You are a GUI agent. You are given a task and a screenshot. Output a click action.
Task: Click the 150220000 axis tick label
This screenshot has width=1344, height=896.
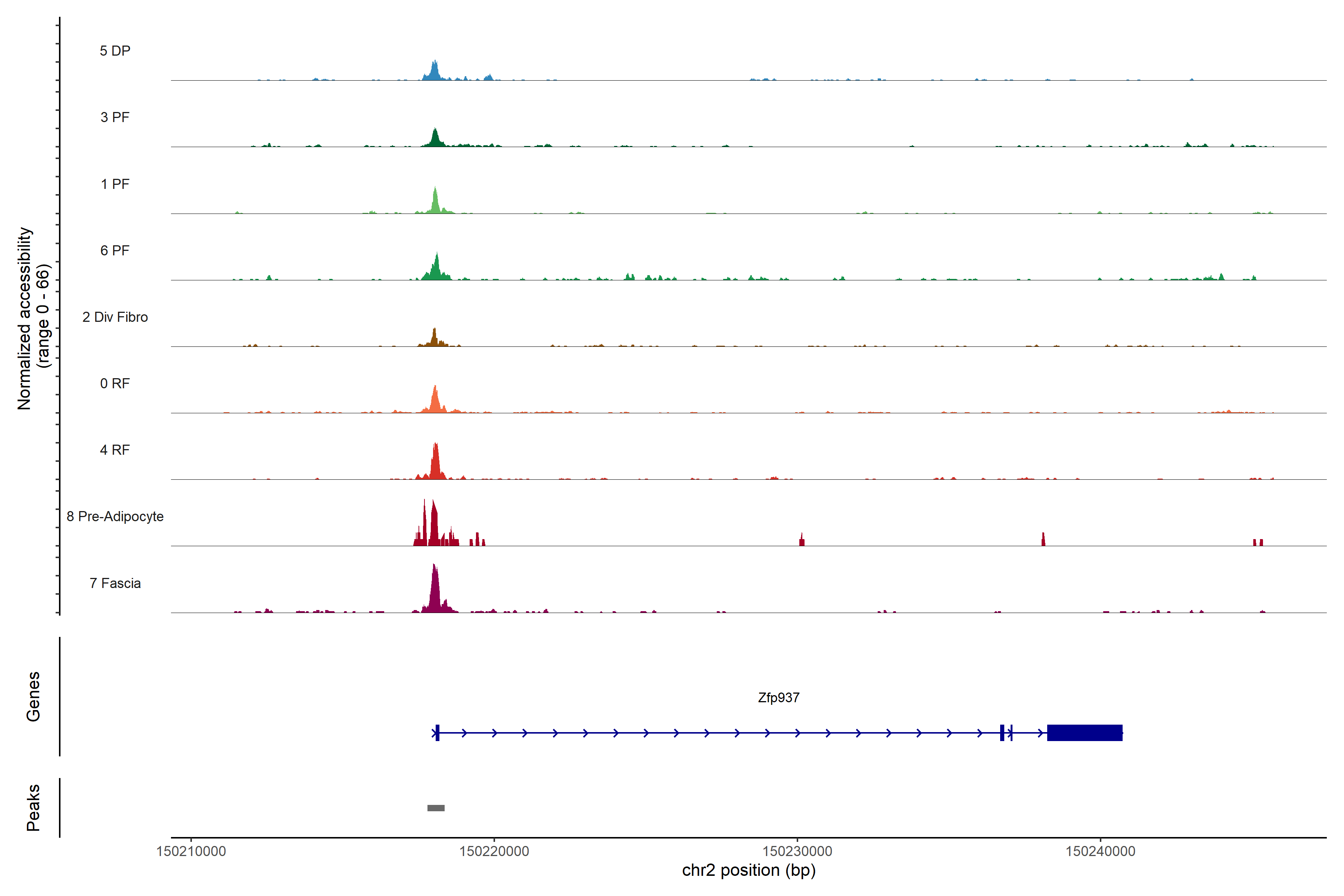[494, 852]
